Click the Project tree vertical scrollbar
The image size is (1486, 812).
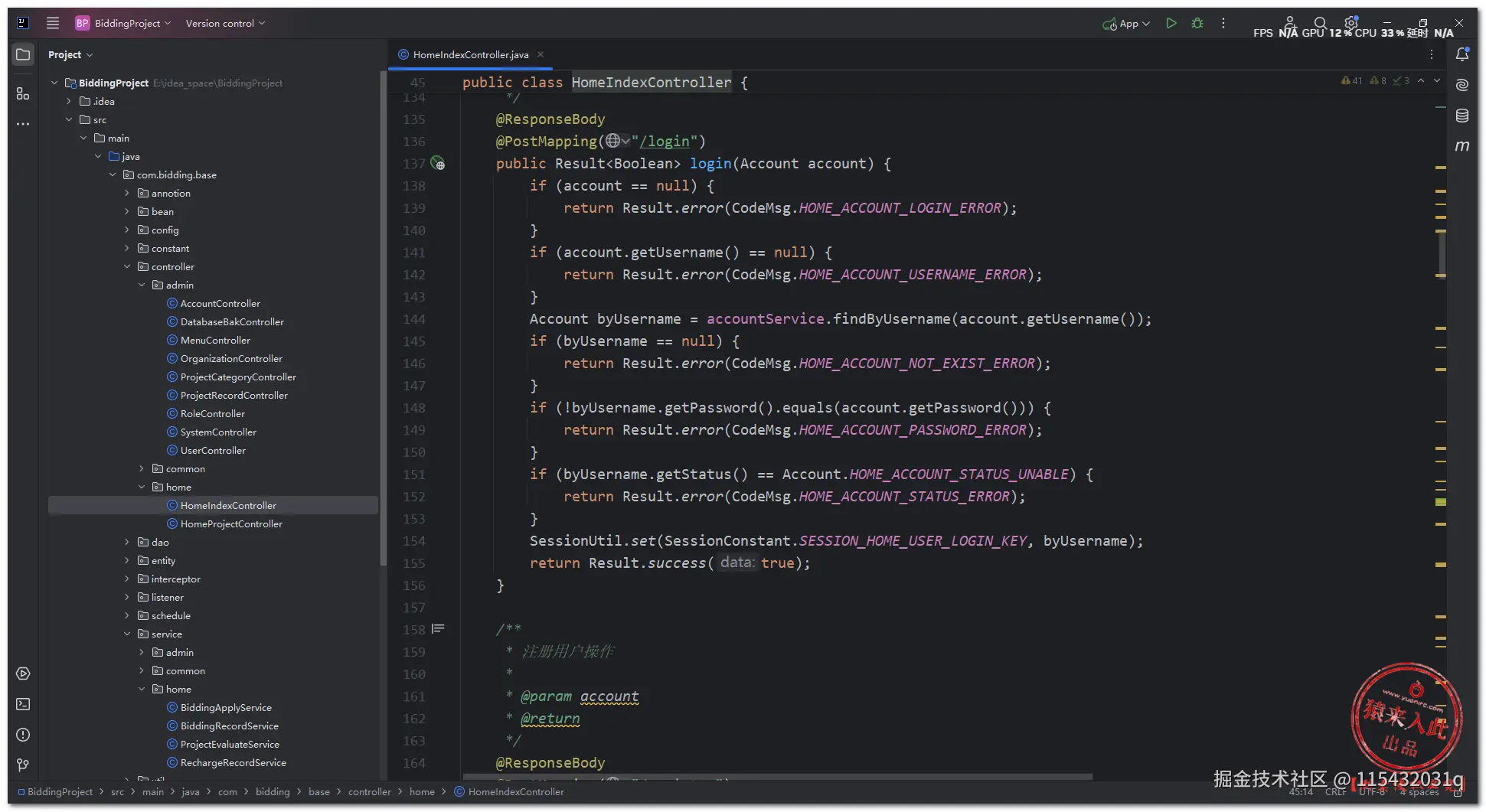coord(382,319)
